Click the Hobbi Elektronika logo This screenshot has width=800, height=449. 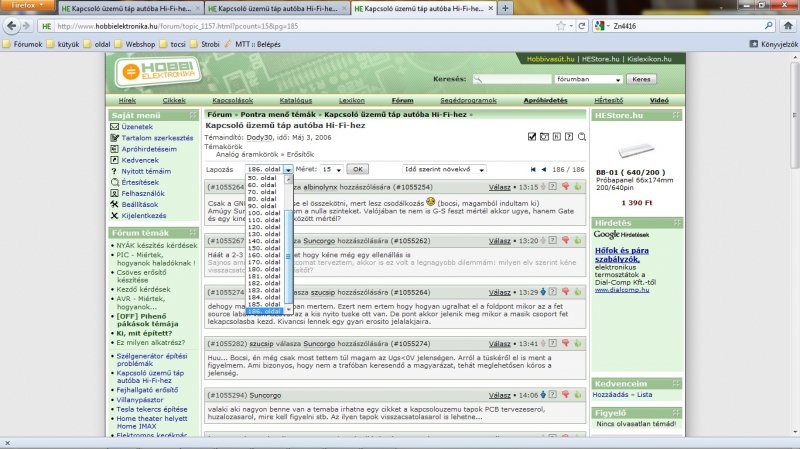(x=158, y=71)
